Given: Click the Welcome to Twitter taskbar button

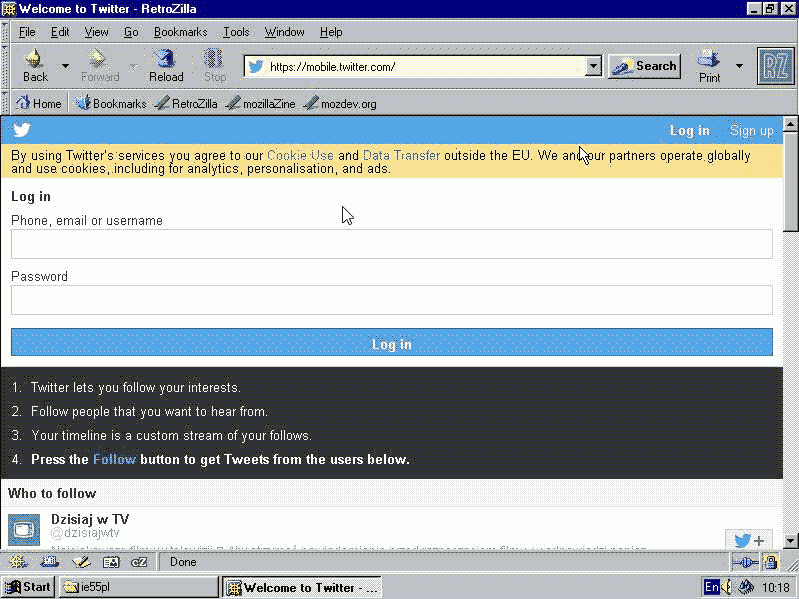Looking at the screenshot, I should 303,587.
